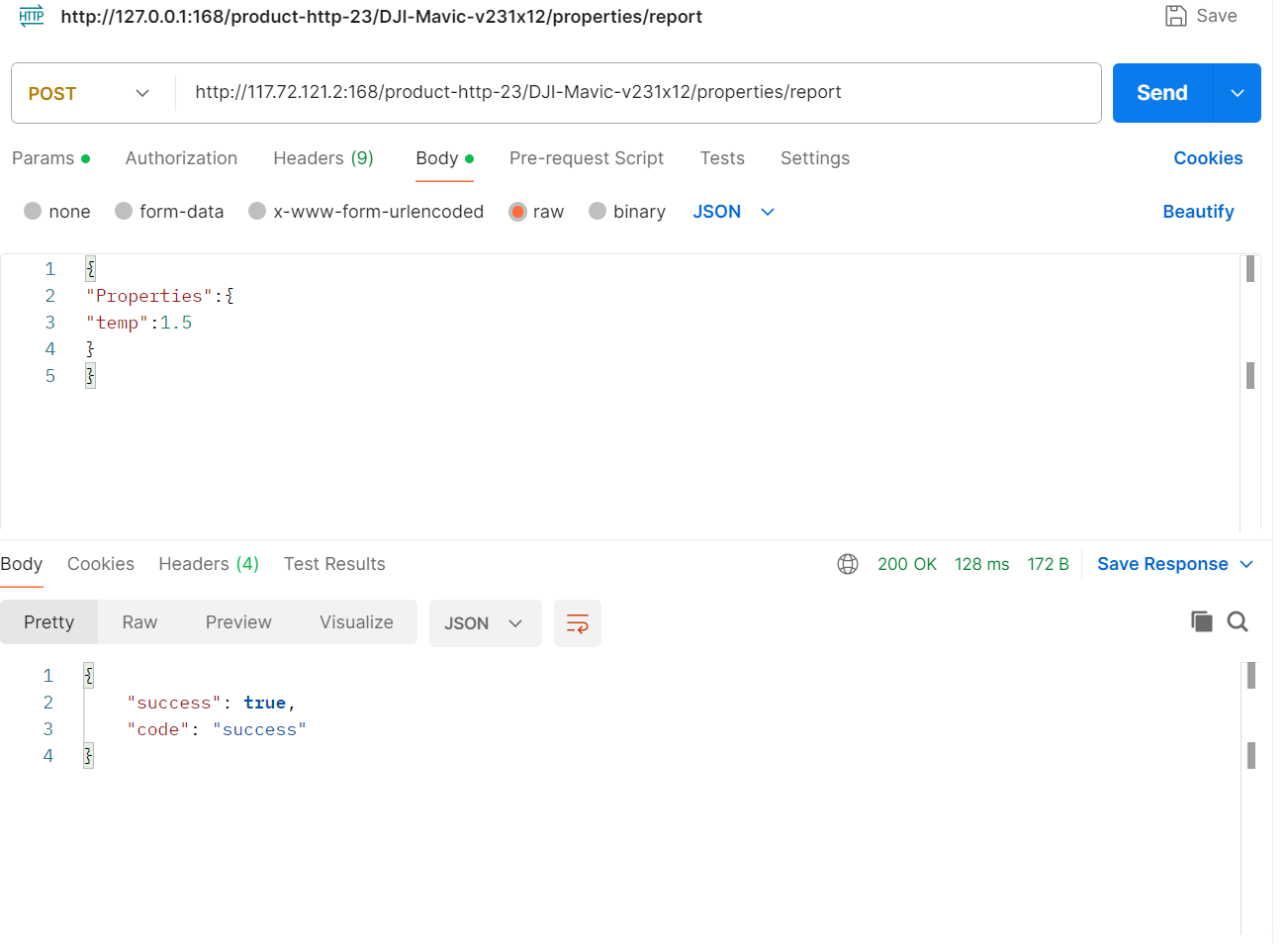The image size is (1288, 944).
Task: Click the request body vertical scrollbar
Action: pyautogui.click(x=1250, y=376)
